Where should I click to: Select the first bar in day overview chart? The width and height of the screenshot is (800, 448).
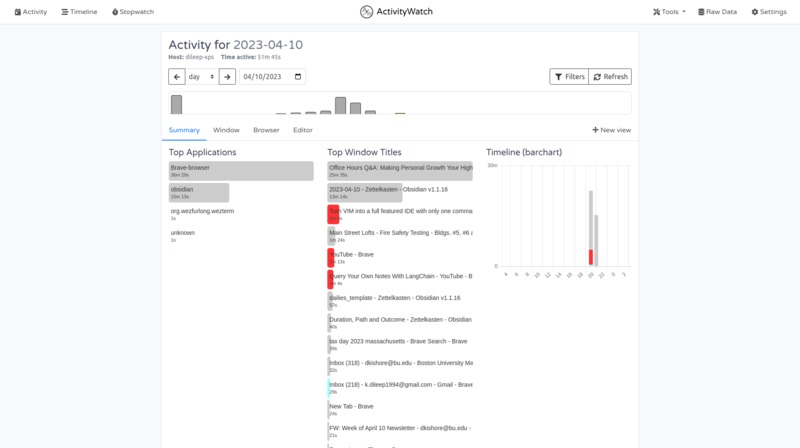177,105
